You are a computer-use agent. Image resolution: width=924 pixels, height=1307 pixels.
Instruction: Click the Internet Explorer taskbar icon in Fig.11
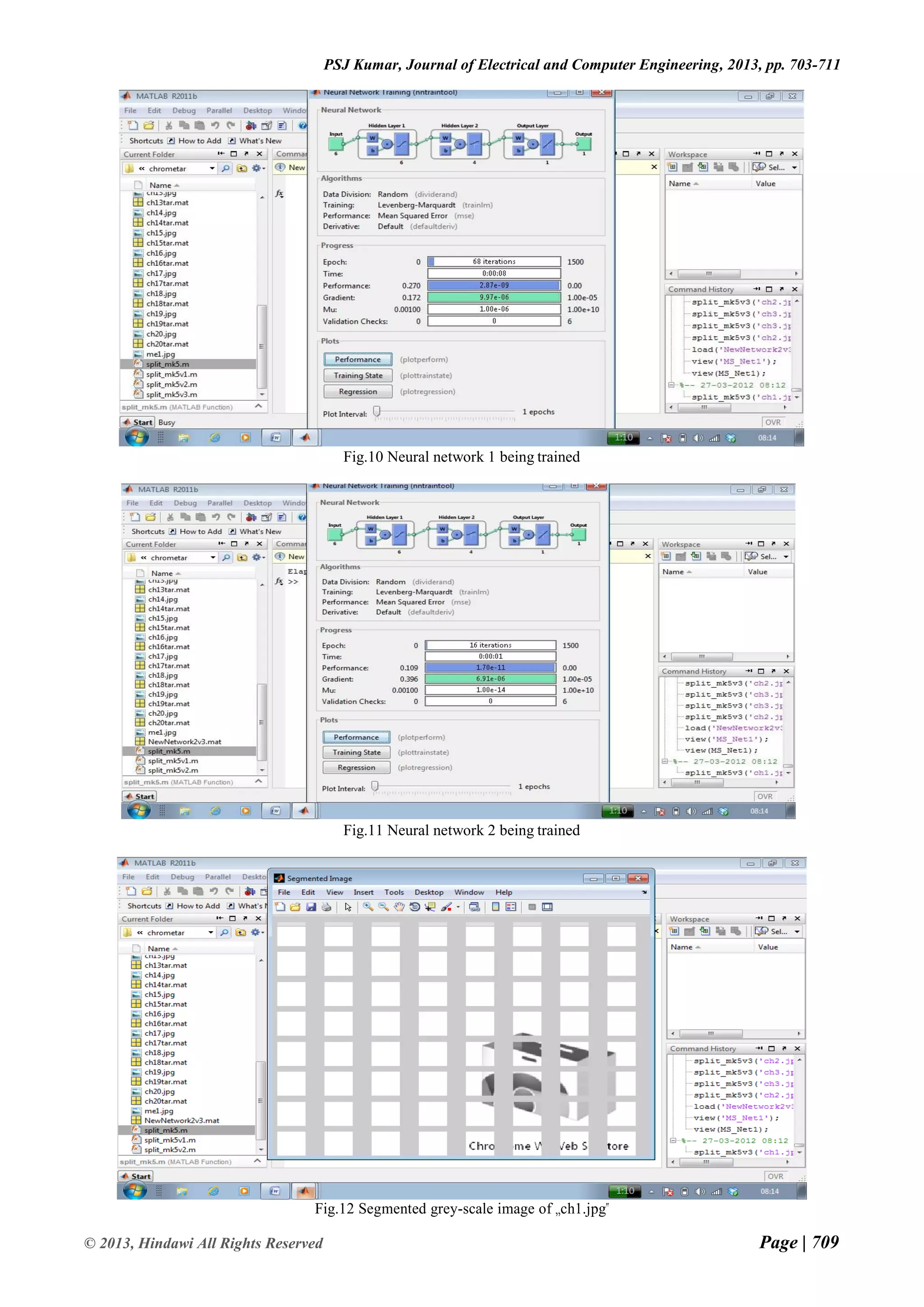pos(216,811)
